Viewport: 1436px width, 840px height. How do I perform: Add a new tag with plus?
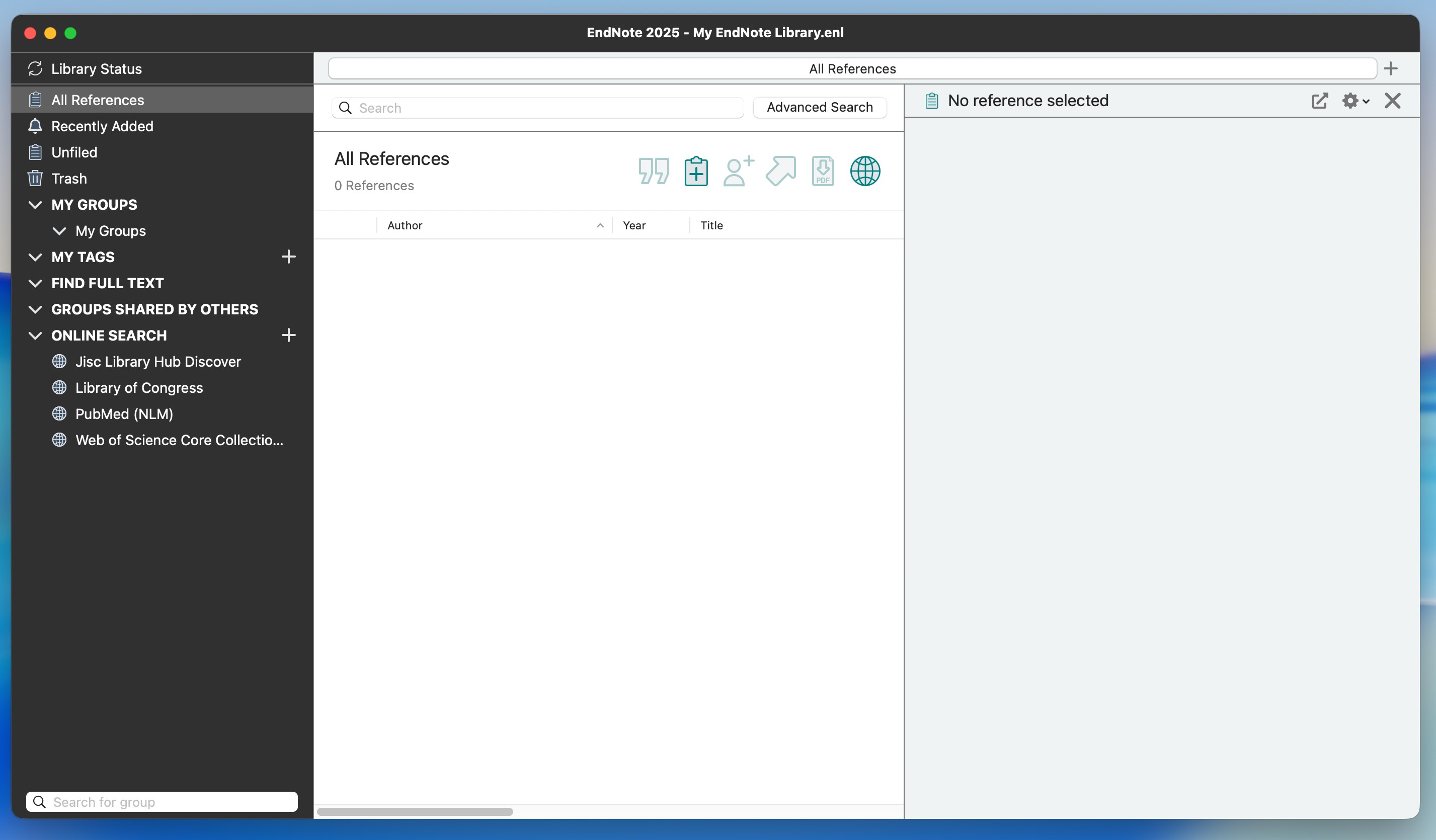288,257
